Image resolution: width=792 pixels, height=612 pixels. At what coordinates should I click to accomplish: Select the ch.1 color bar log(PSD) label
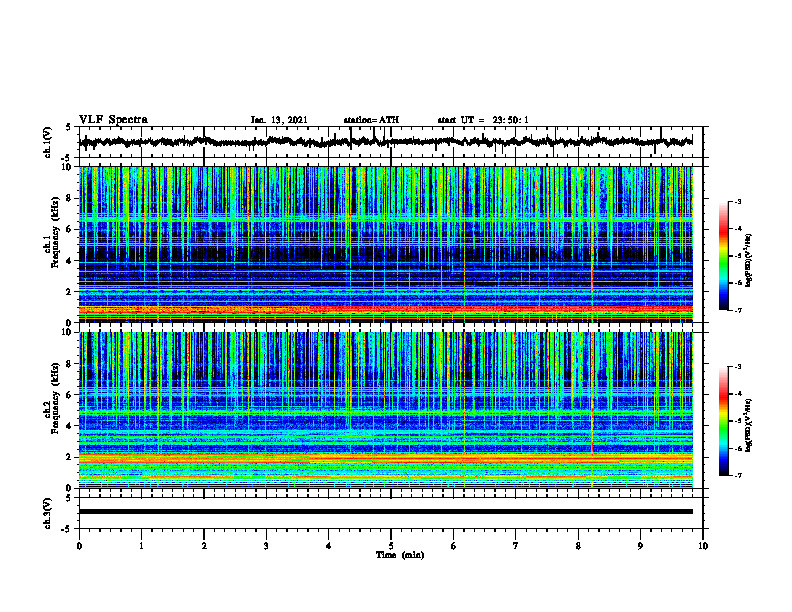tap(749, 260)
